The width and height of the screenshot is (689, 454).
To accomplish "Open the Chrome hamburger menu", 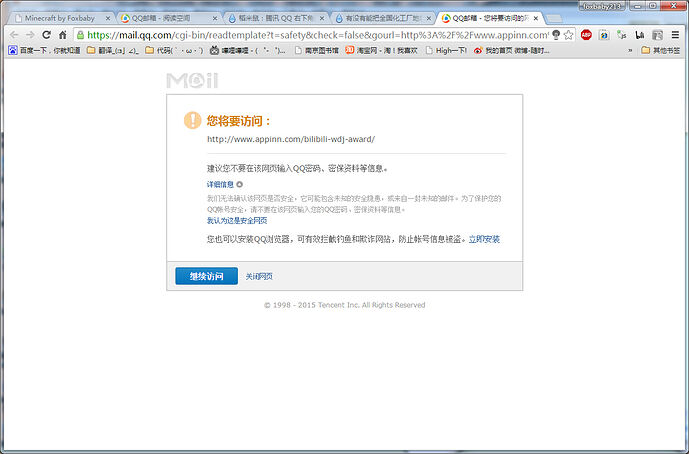I will tap(676, 34).
